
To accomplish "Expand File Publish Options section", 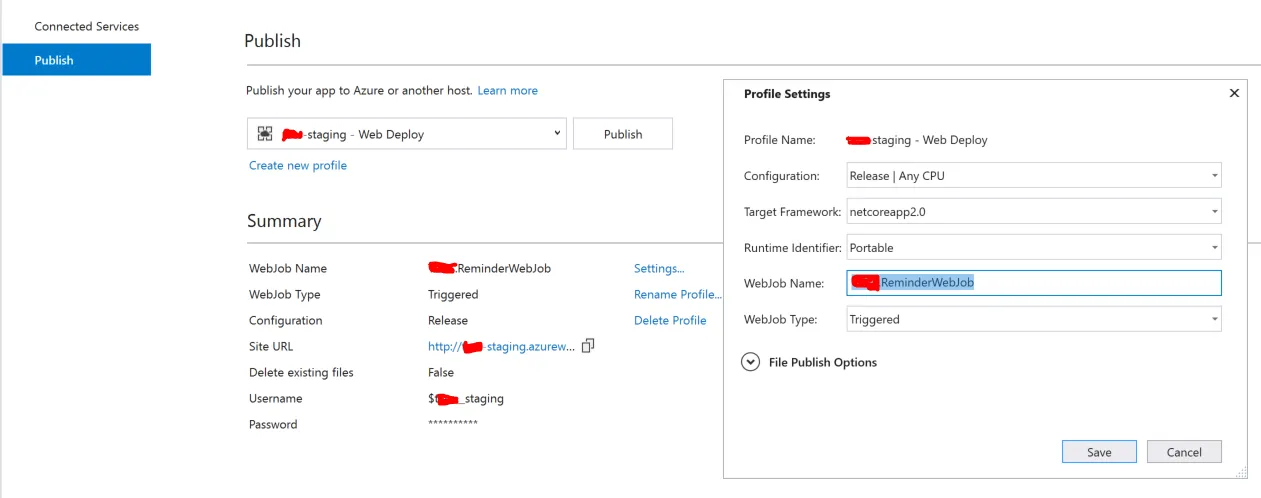I will (x=751, y=362).
